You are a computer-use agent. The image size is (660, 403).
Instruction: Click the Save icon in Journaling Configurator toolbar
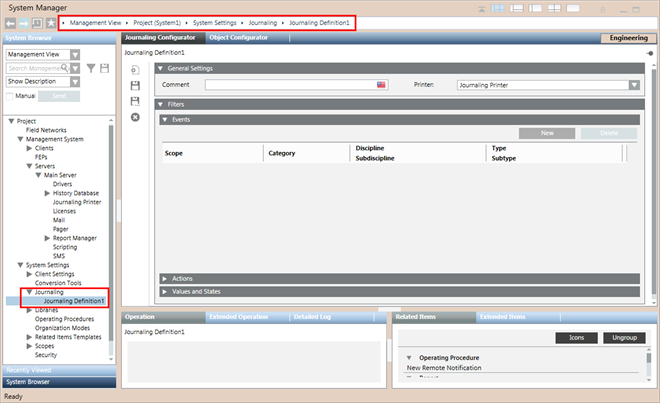(x=135, y=86)
